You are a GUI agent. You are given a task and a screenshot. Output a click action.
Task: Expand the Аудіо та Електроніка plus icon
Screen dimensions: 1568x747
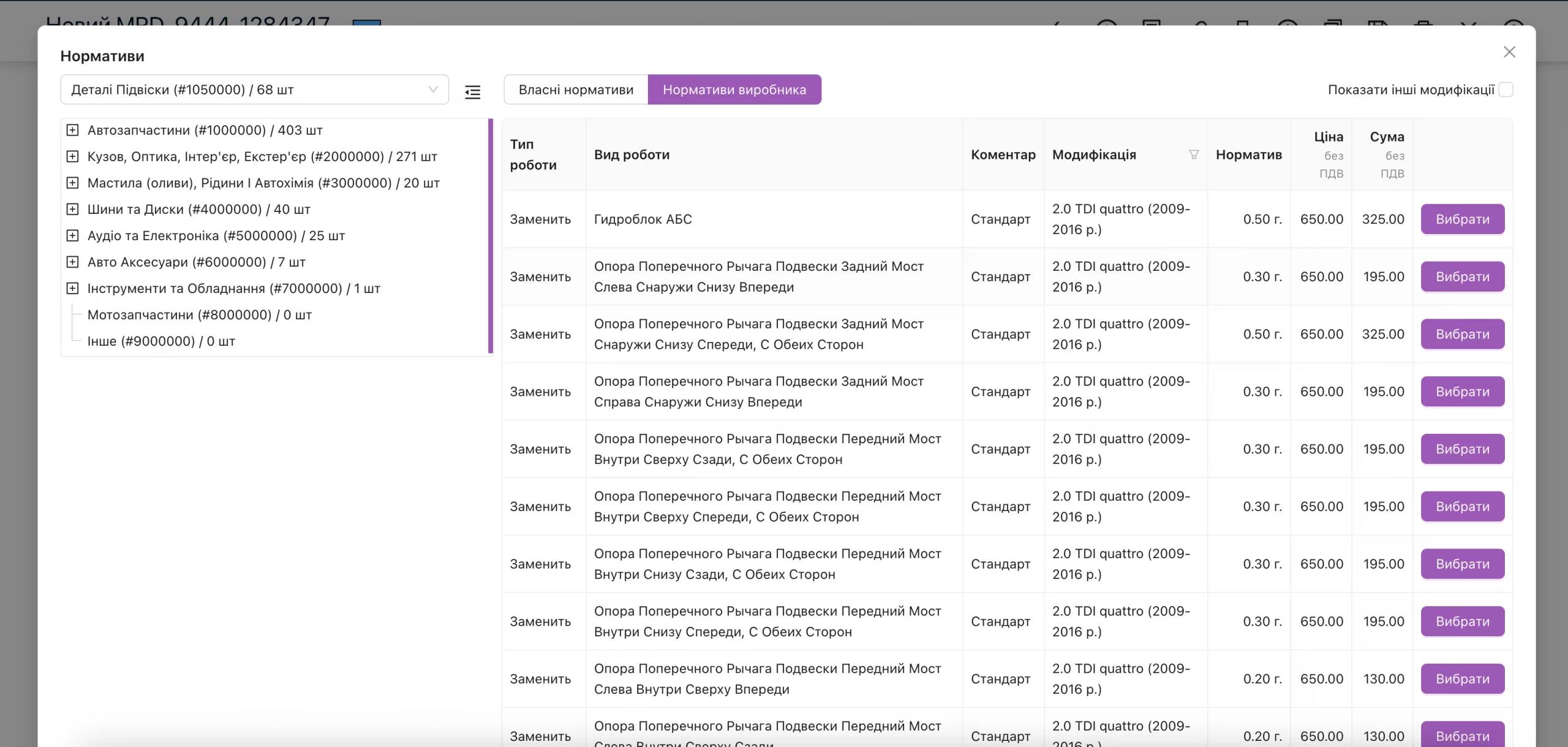pyautogui.click(x=72, y=235)
